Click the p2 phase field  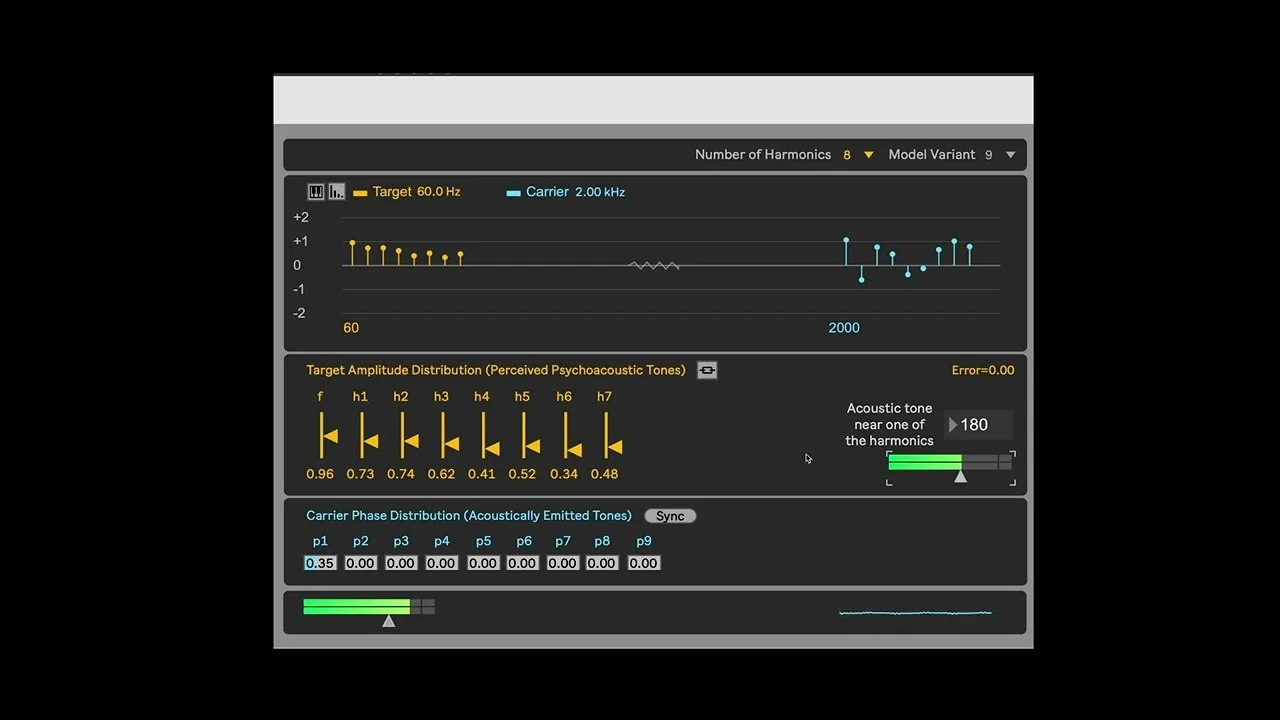(x=360, y=563)
